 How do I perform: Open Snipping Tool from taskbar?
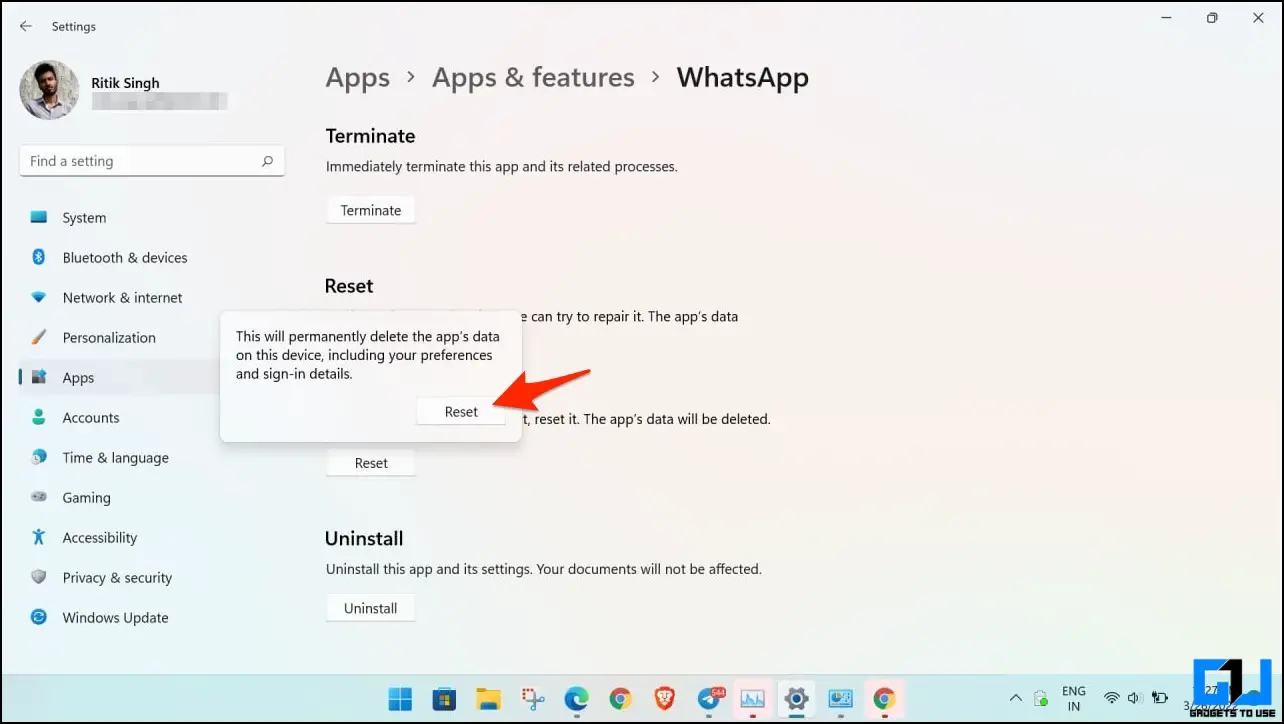point(532,698)
